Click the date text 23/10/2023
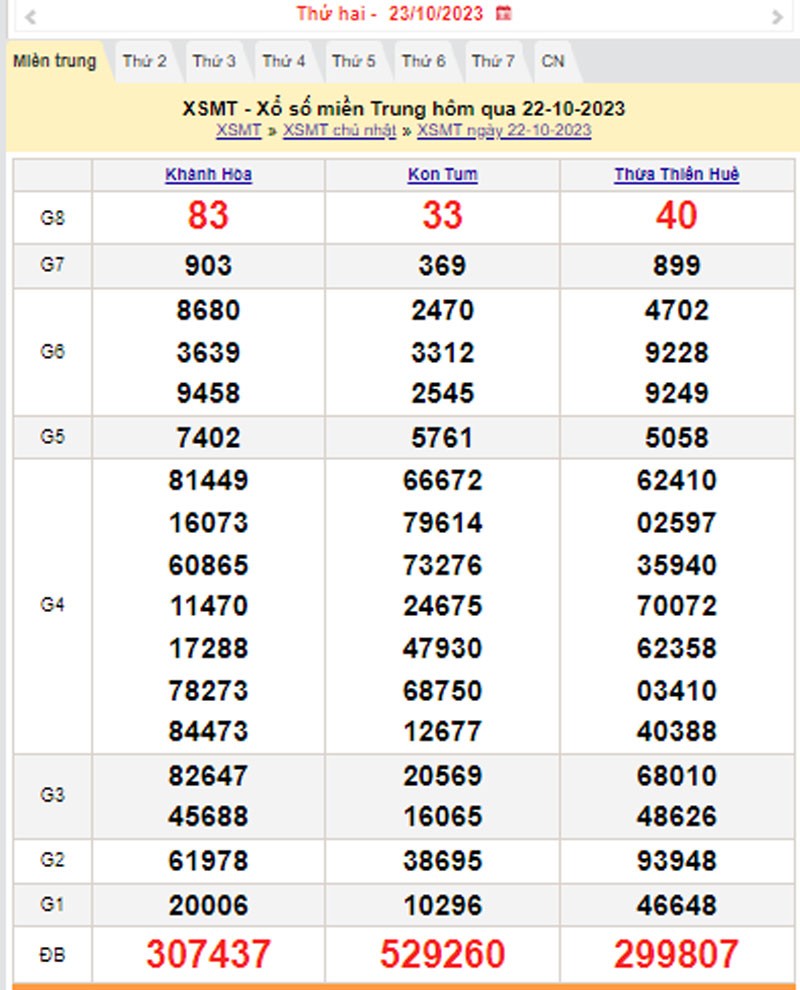 coord(436,14)
